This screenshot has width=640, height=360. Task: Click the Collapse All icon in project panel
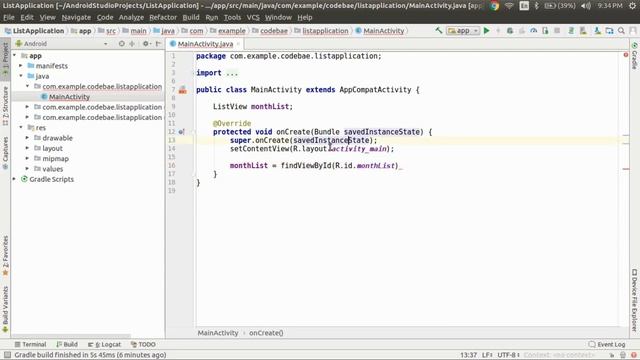point(132,44)
